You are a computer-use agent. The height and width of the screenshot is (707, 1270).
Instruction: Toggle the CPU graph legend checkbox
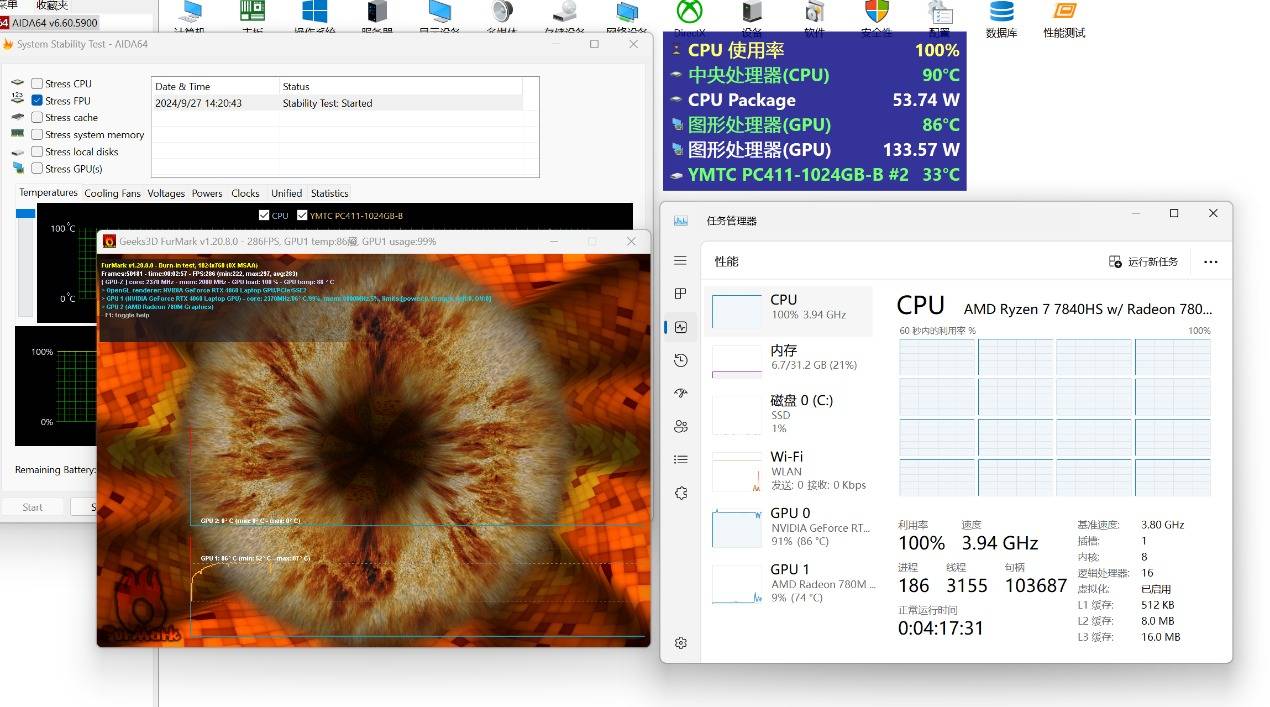[264, 215]
